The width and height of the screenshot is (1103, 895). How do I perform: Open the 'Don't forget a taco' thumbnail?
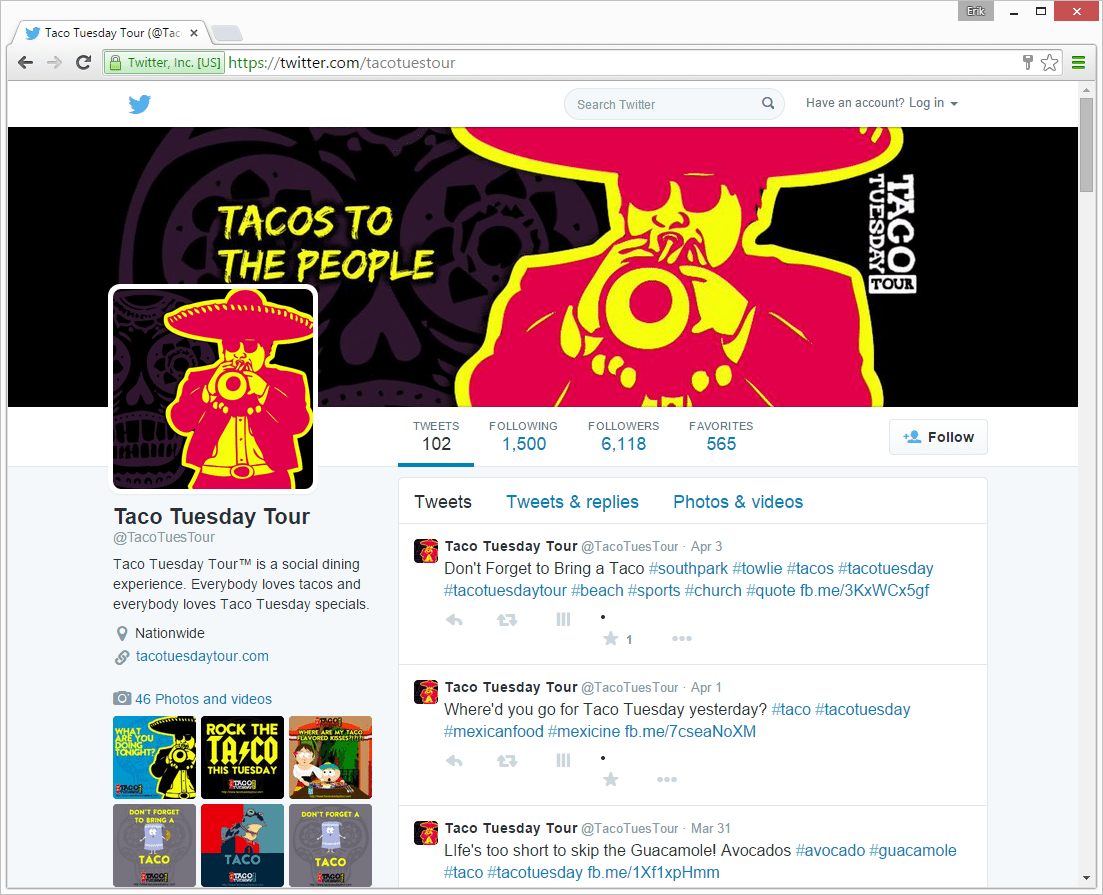(331, 845)
